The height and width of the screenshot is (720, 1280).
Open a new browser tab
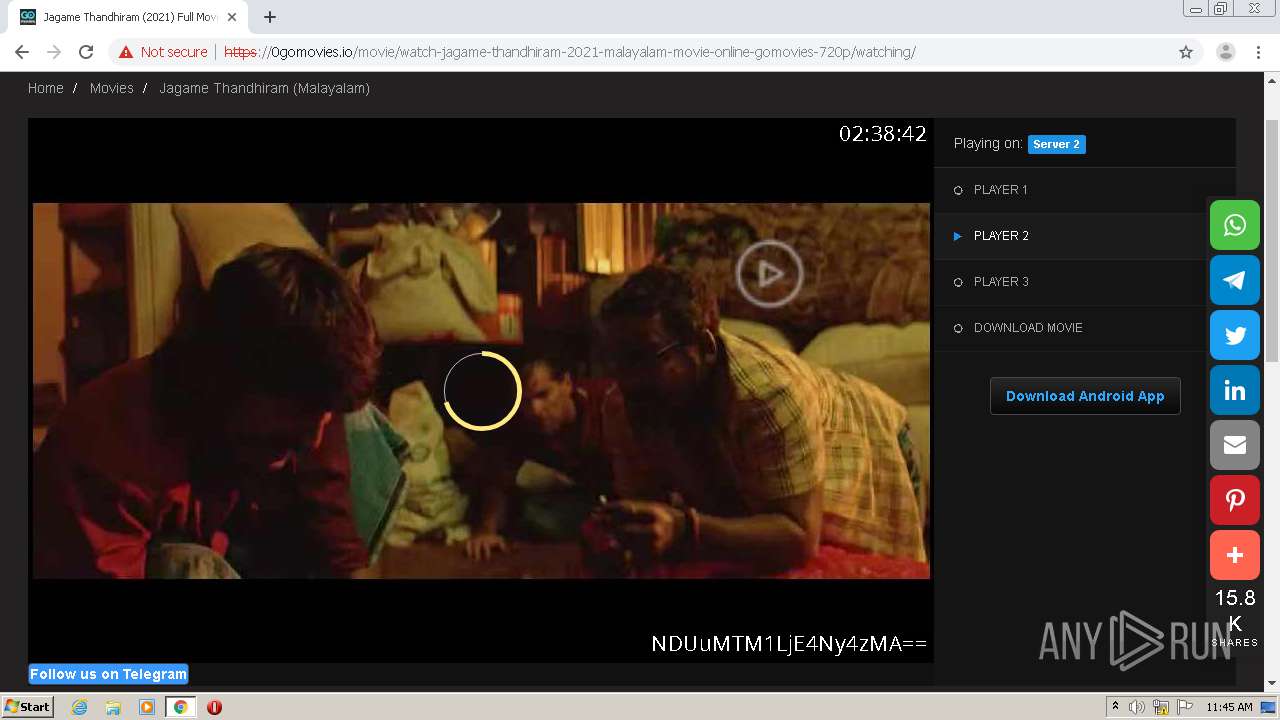270,17
